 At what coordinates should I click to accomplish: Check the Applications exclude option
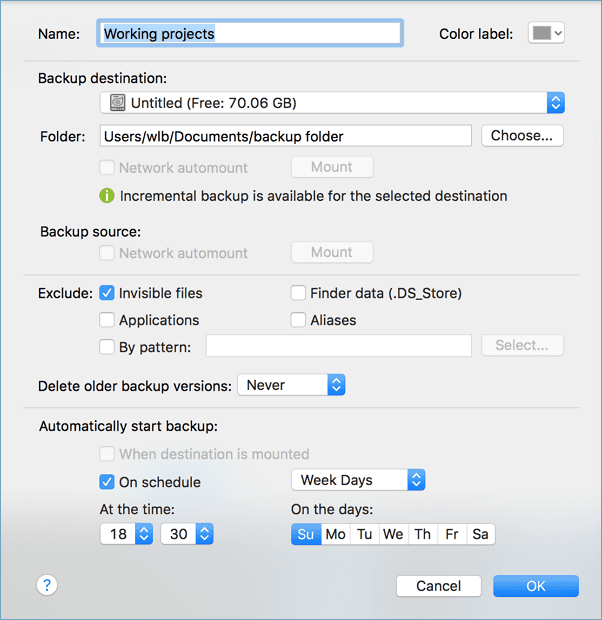pos(108,320)
